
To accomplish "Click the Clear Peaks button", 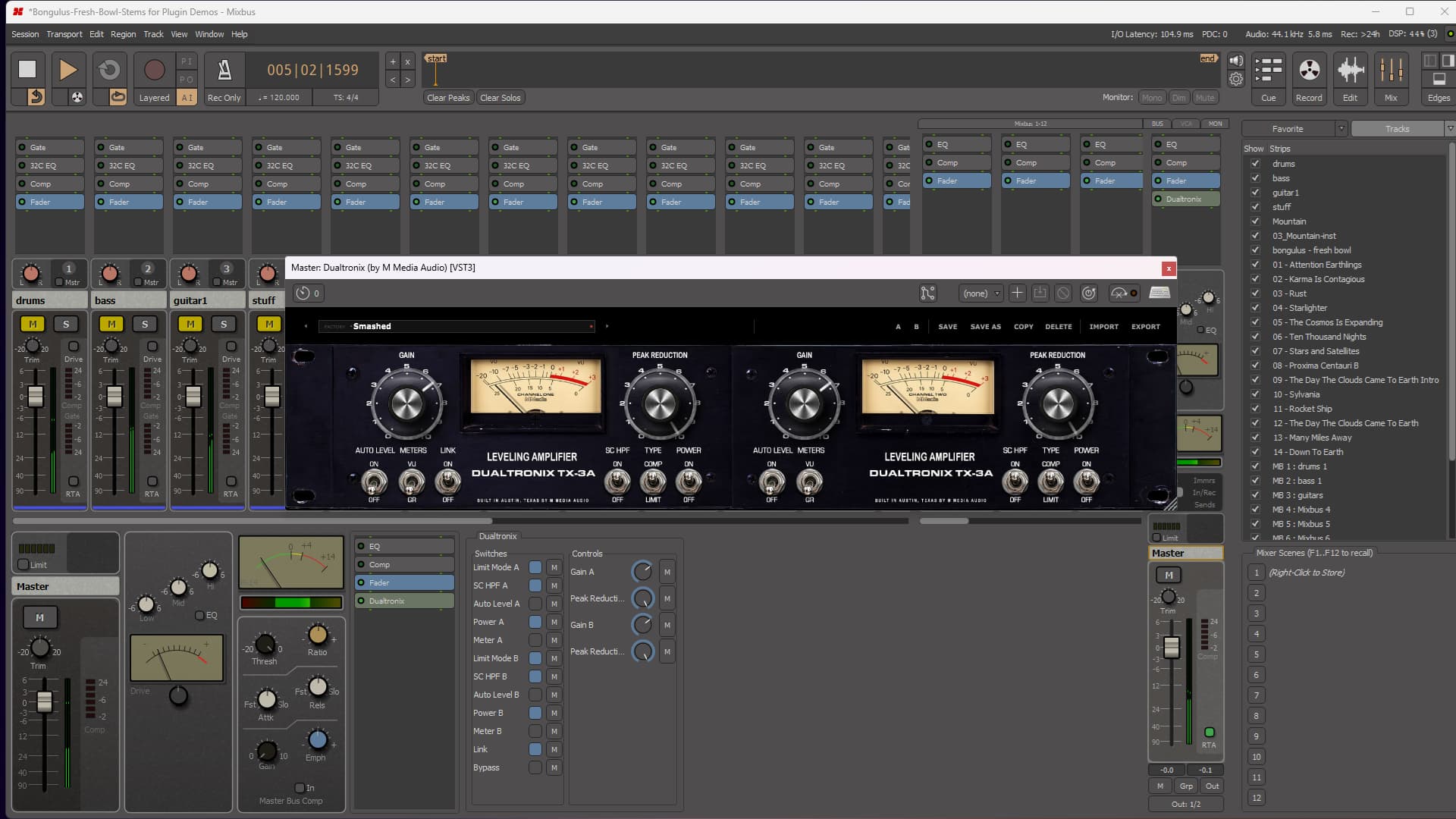I will (x=448, y=98).
